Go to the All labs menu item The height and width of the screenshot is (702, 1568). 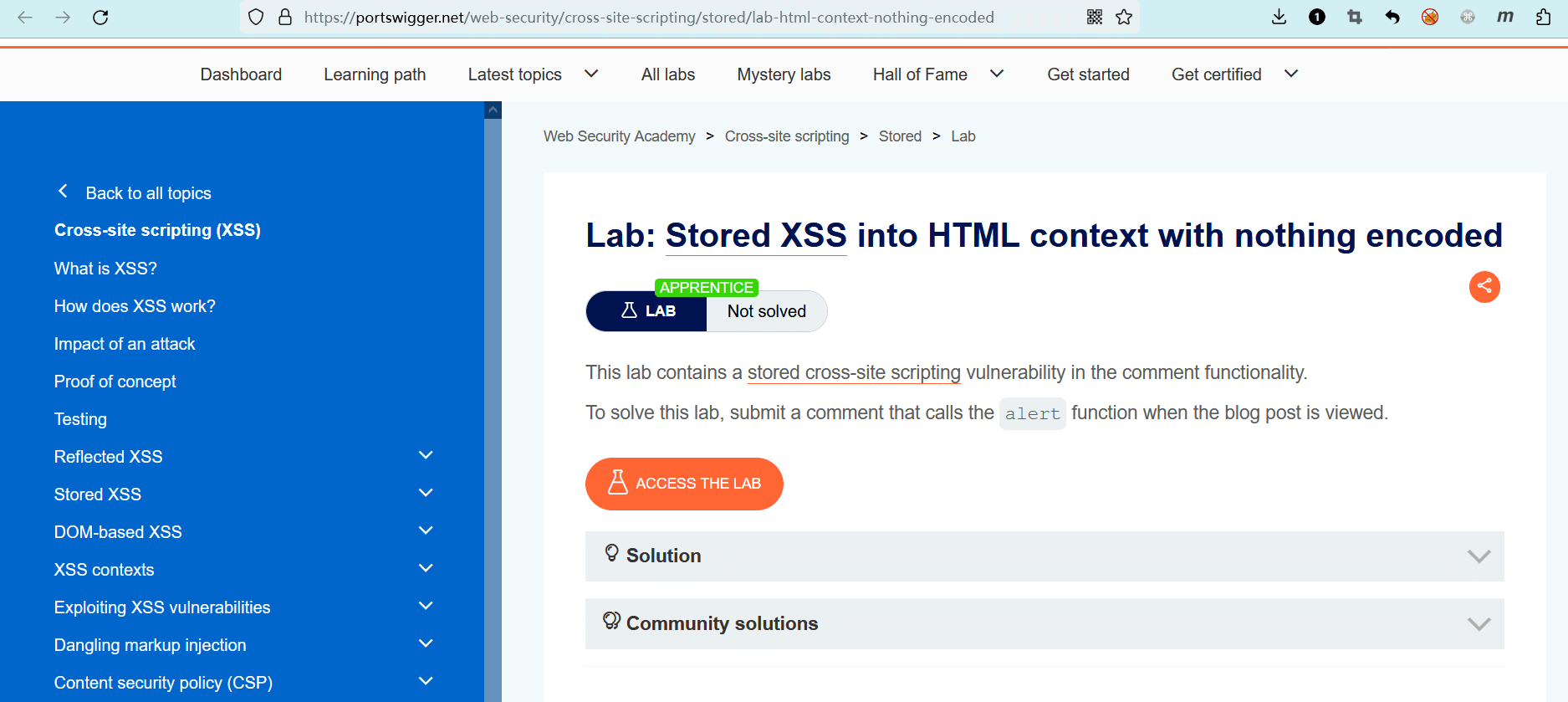pos(667,74)
